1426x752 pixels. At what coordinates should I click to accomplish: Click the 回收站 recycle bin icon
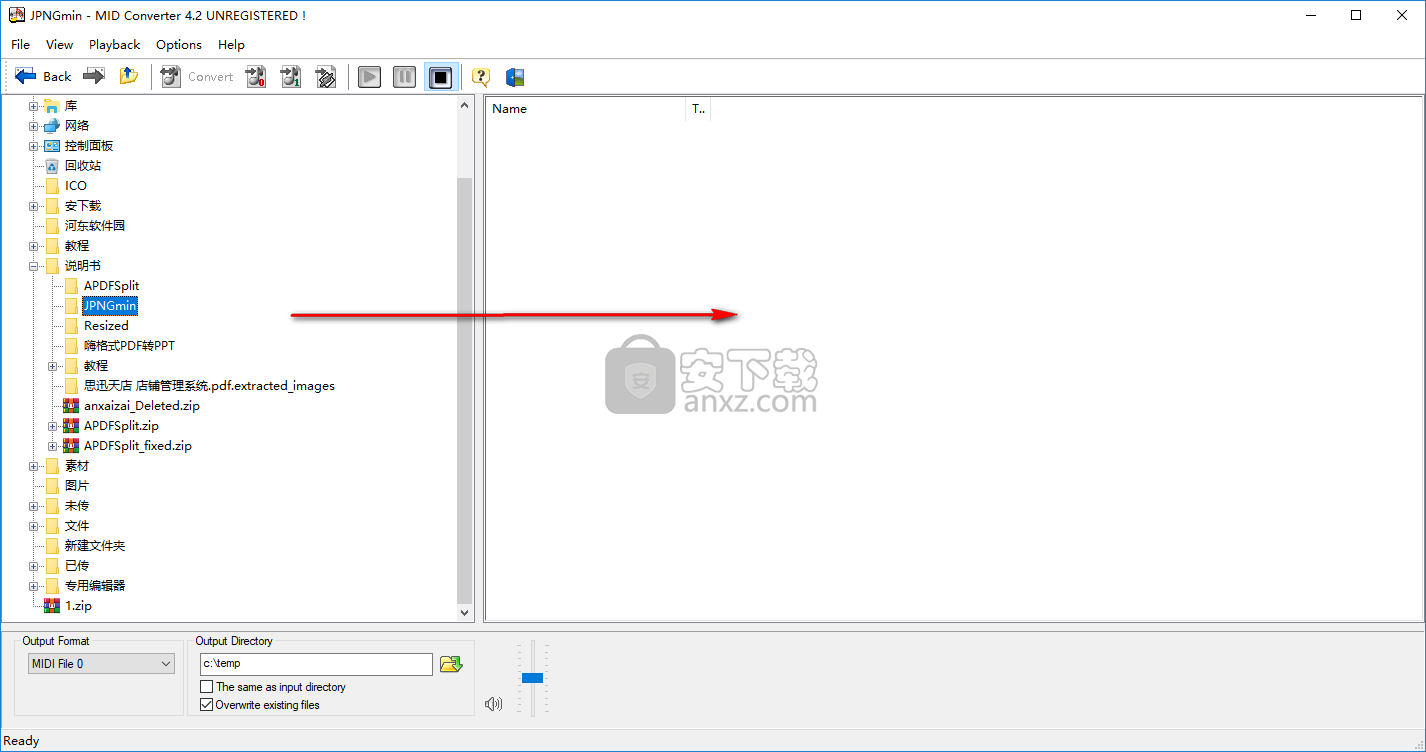click(x=52, y=166)
